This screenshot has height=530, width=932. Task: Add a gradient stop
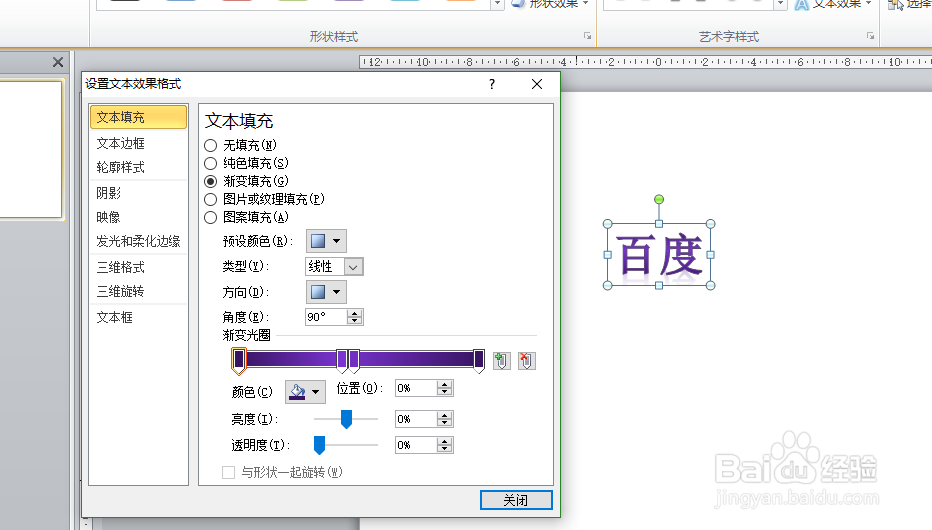click(502, 361)
